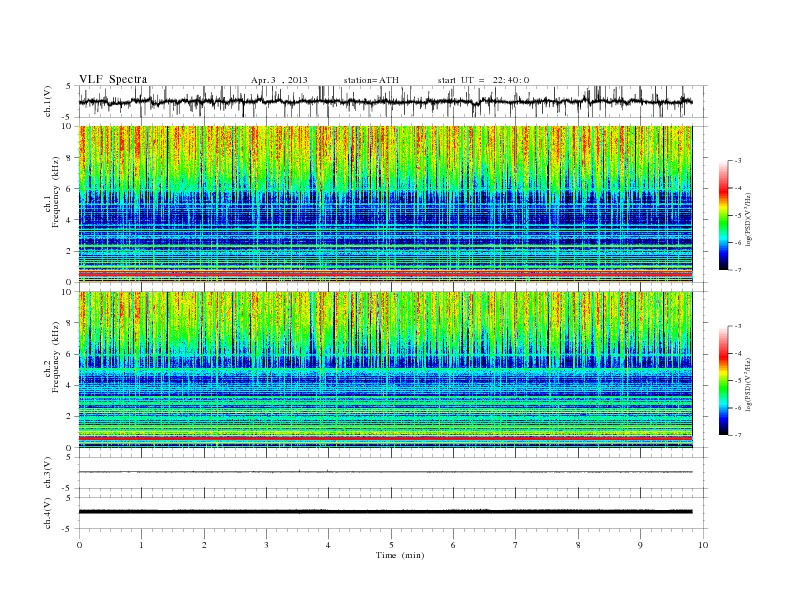The width and height of the screenshot is (792, 612).
Task: Click the 'station=ATH' label
Action: [371, 80]
